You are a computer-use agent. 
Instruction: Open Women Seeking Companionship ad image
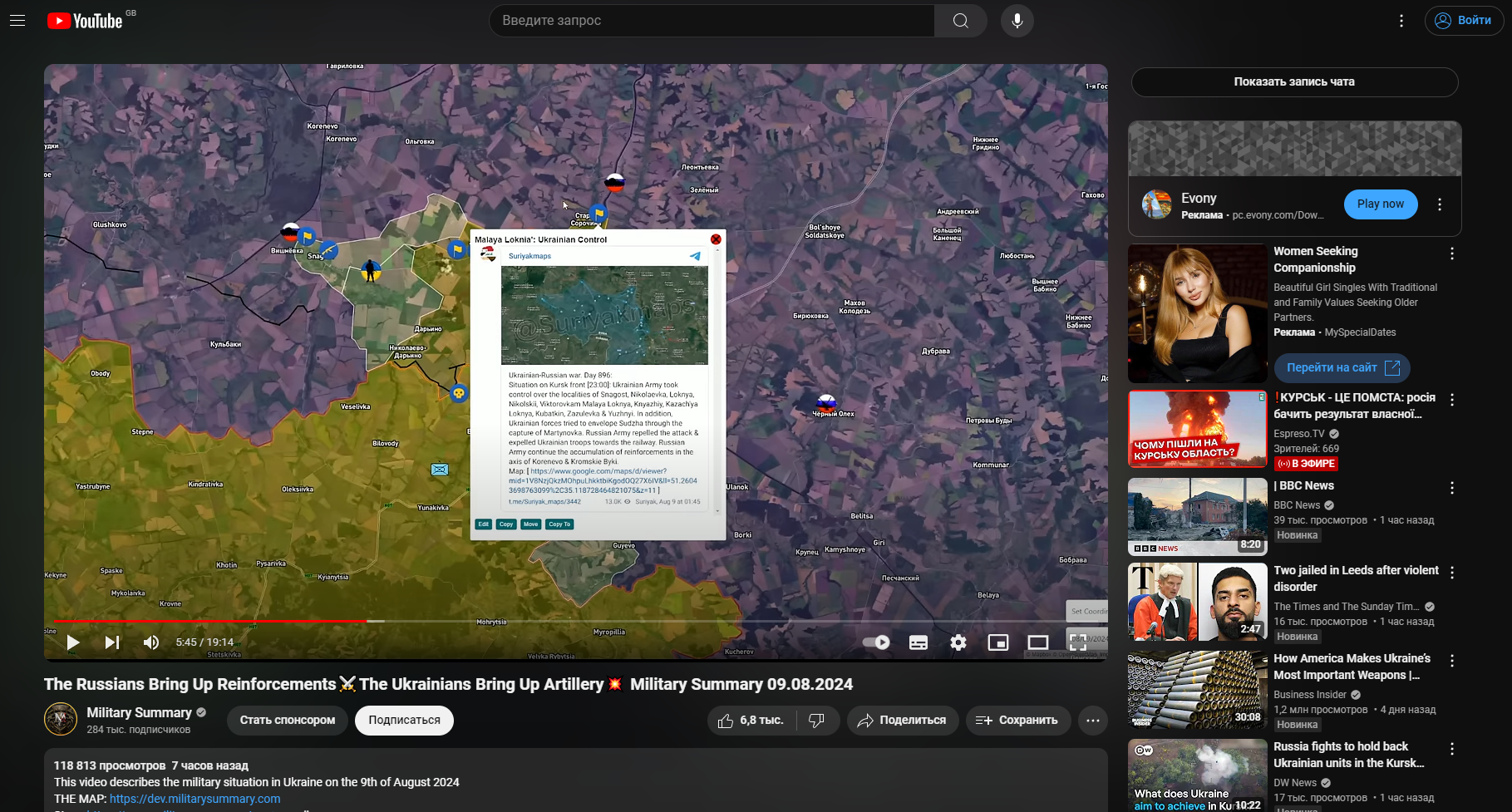point(1198,313)
